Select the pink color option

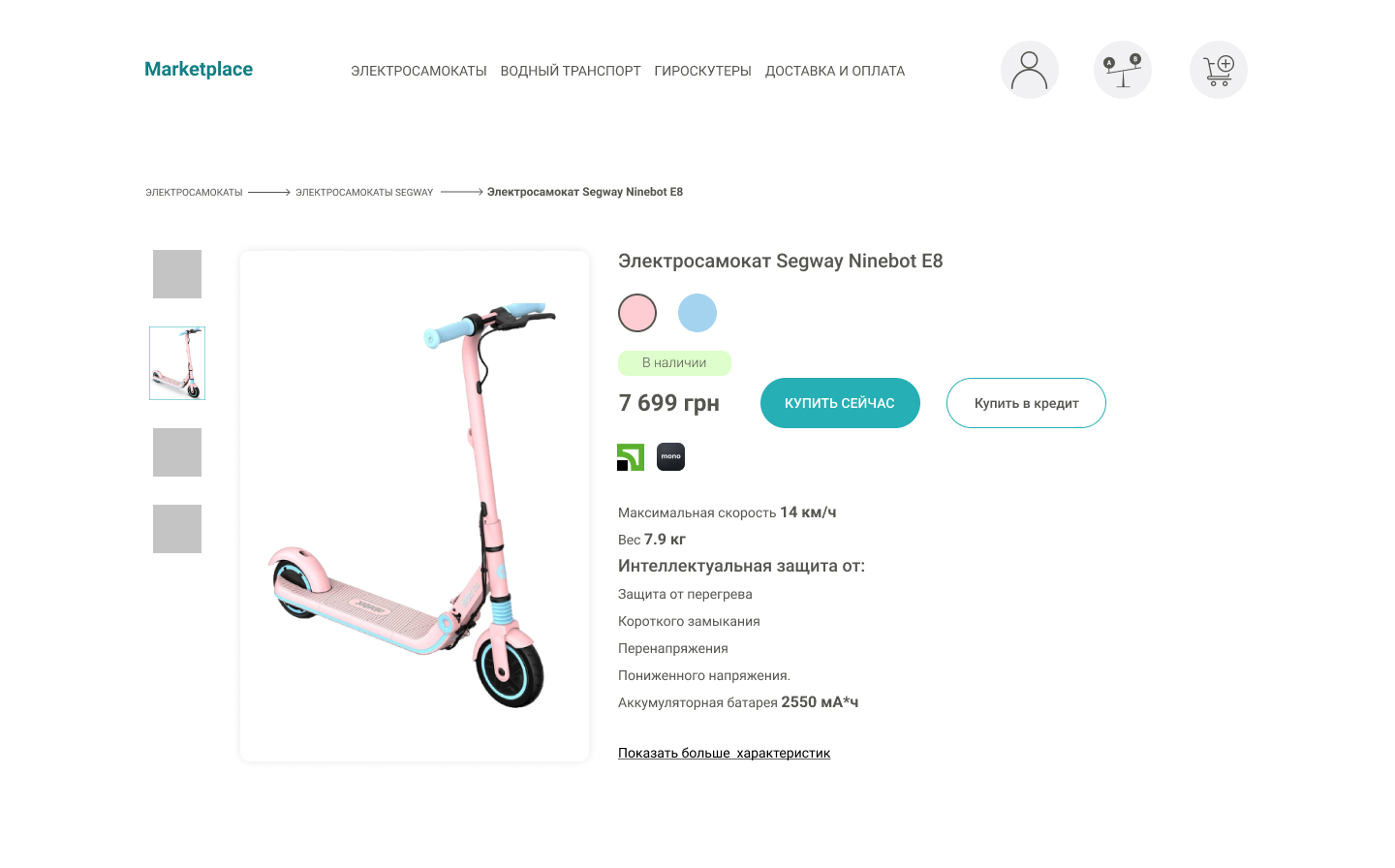pos(637,313)
